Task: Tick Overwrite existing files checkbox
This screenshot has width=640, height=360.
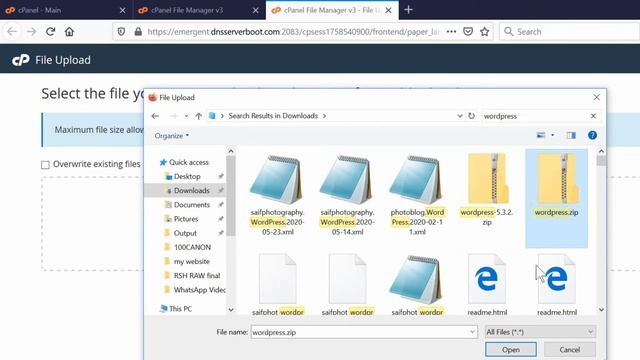Action: (x=45, y=165)
